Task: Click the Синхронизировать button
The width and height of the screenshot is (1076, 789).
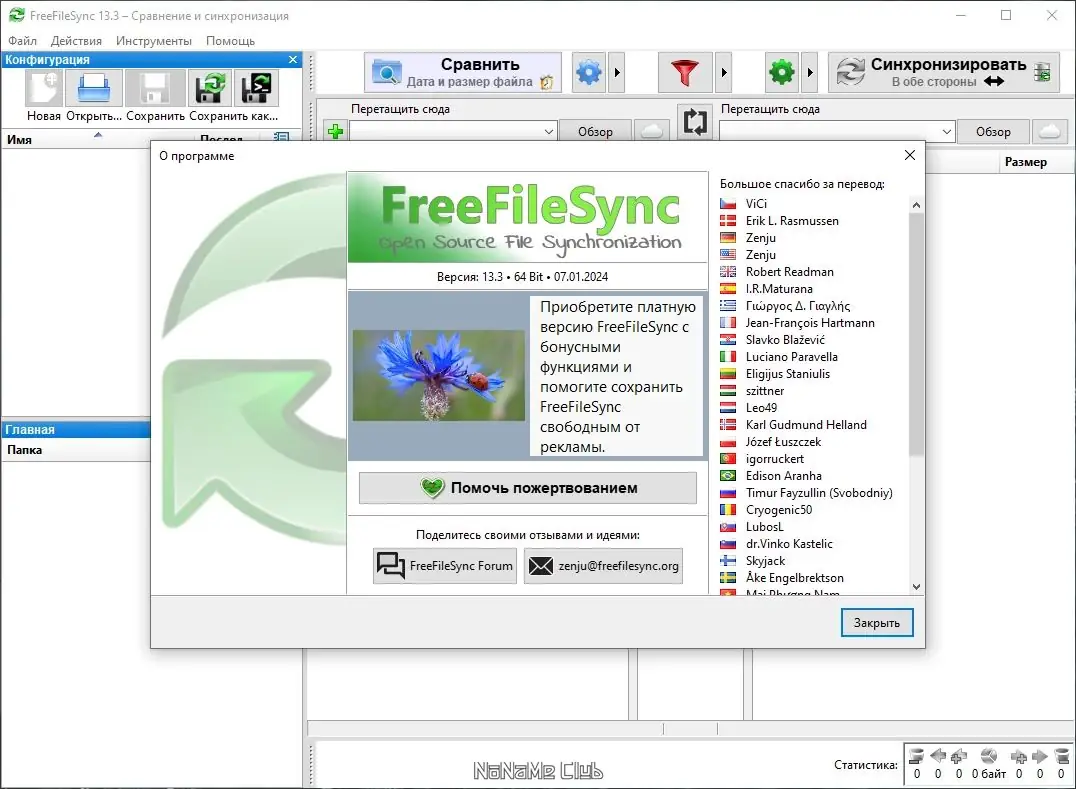Action: pos(944,72)
